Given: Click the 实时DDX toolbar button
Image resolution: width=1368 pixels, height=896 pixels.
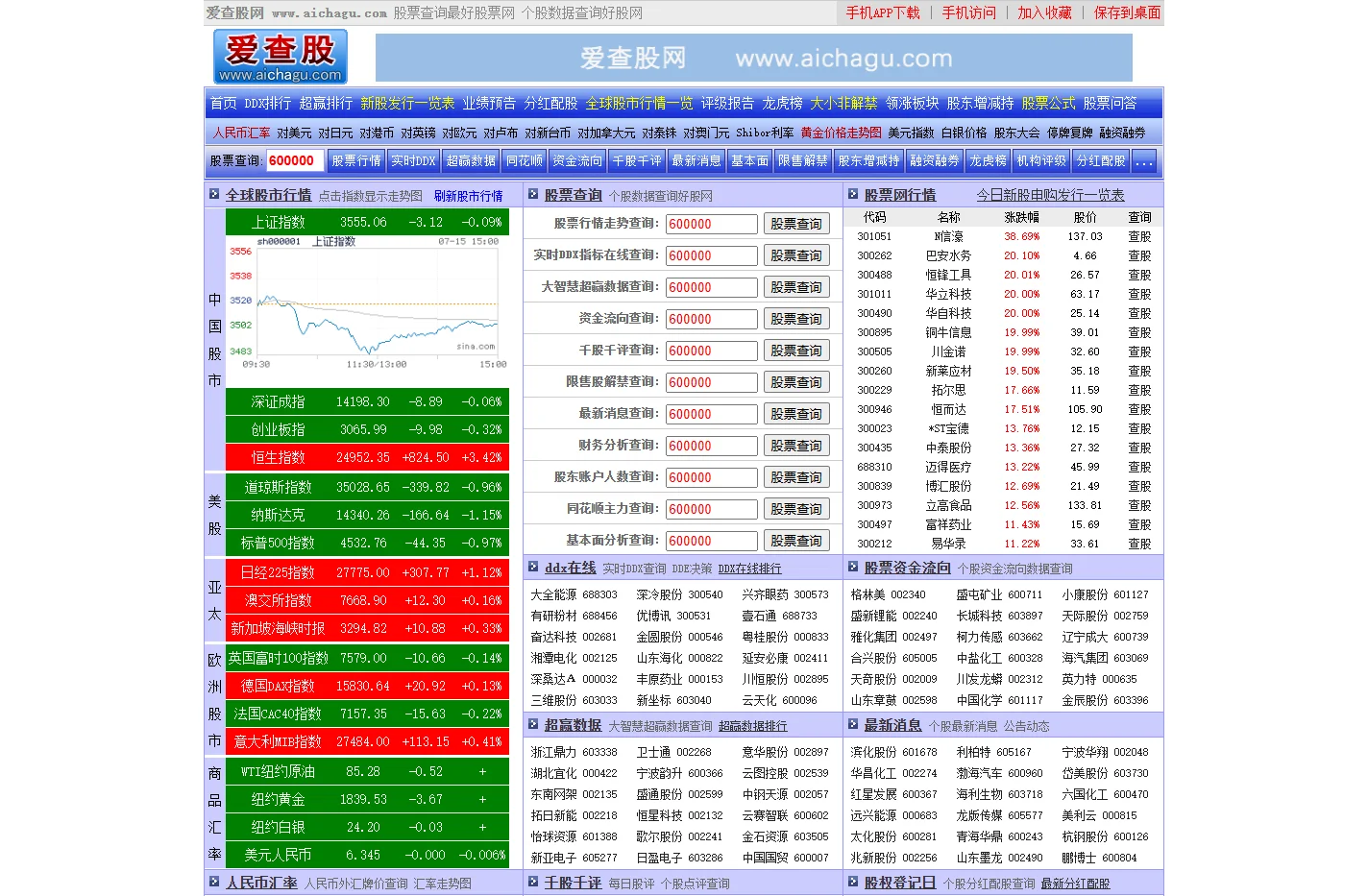Looking at the screenshot, I should point(413,161).
